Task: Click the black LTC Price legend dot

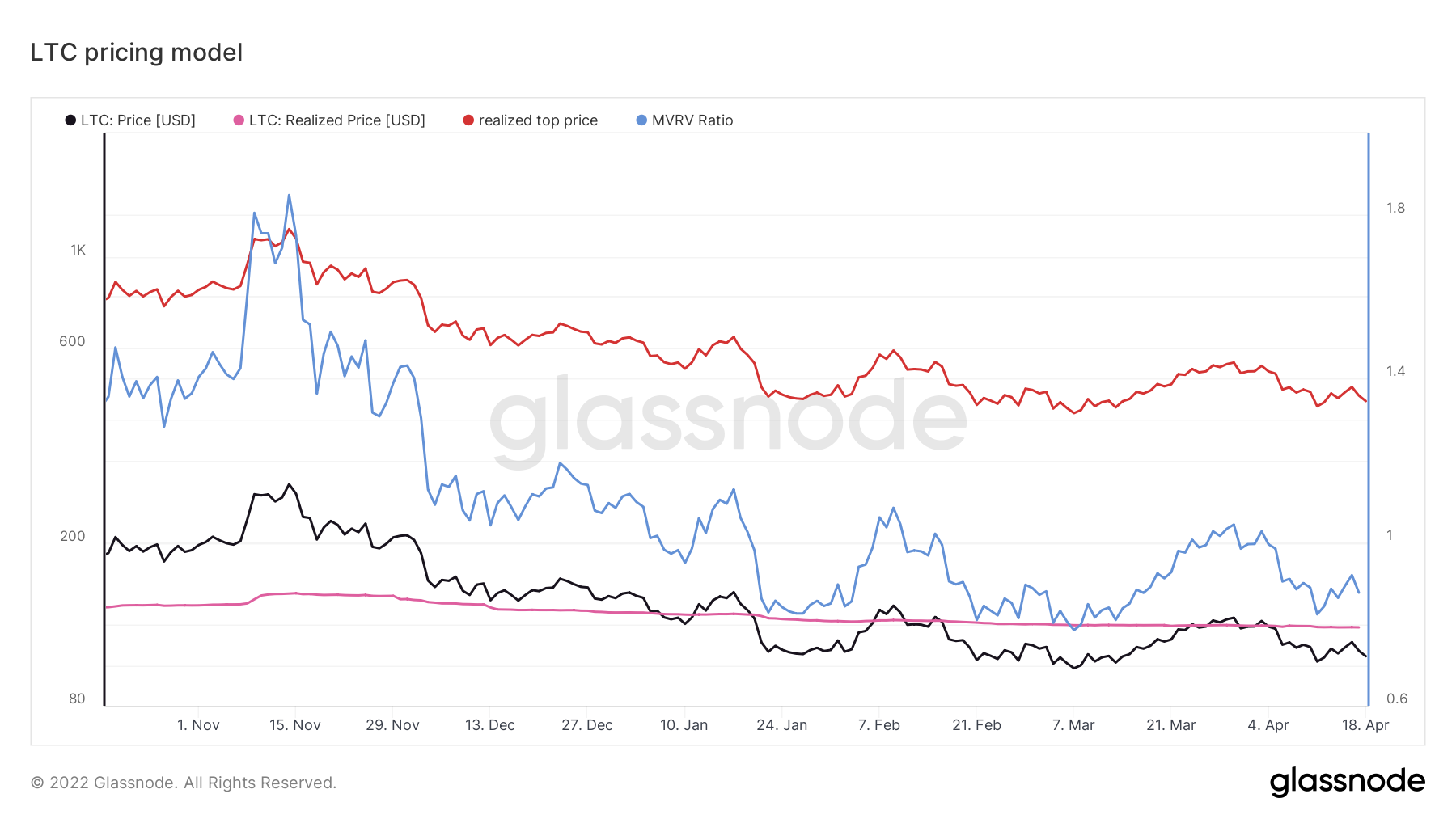Action: click(71, 120)
